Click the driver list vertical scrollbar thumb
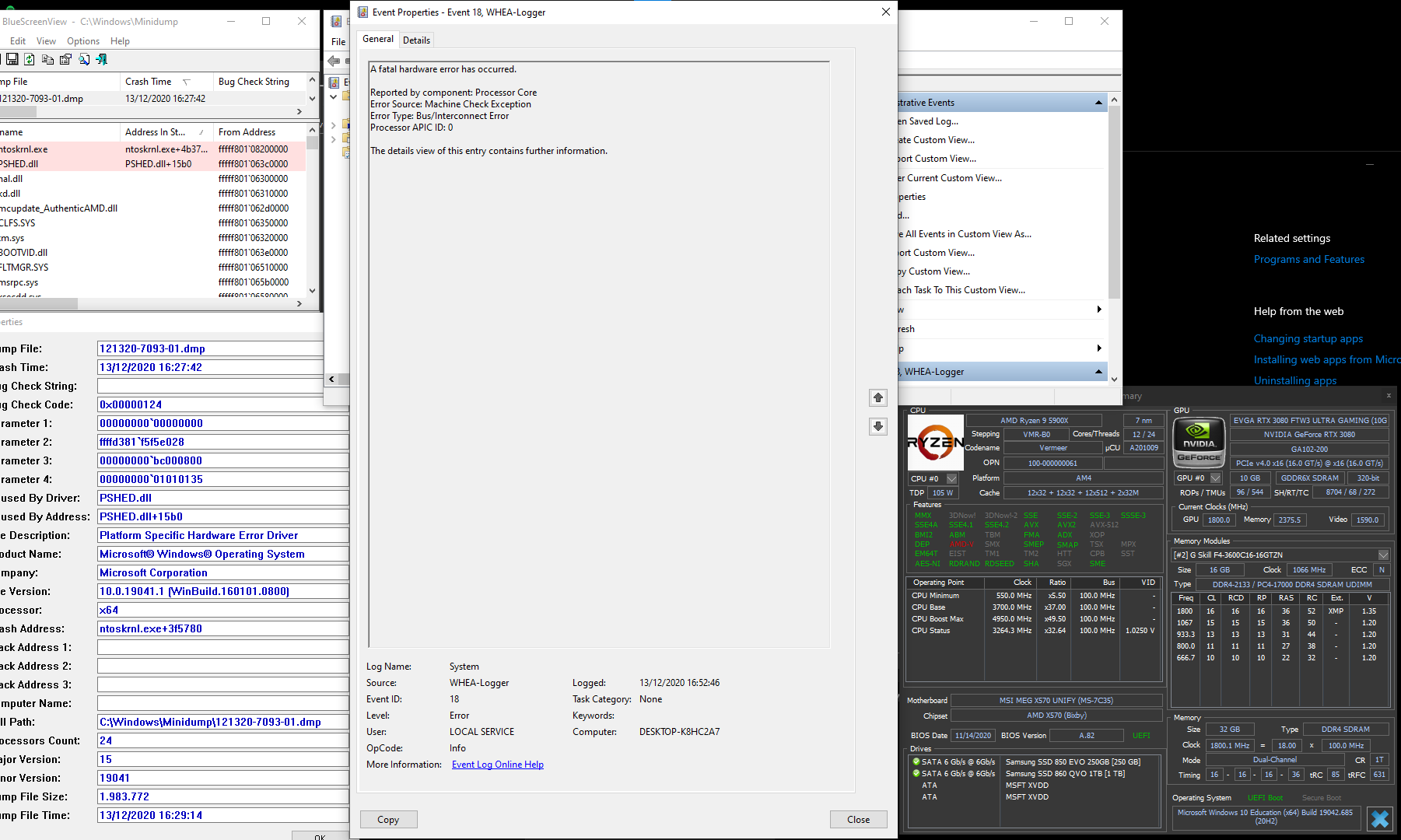 313,142
